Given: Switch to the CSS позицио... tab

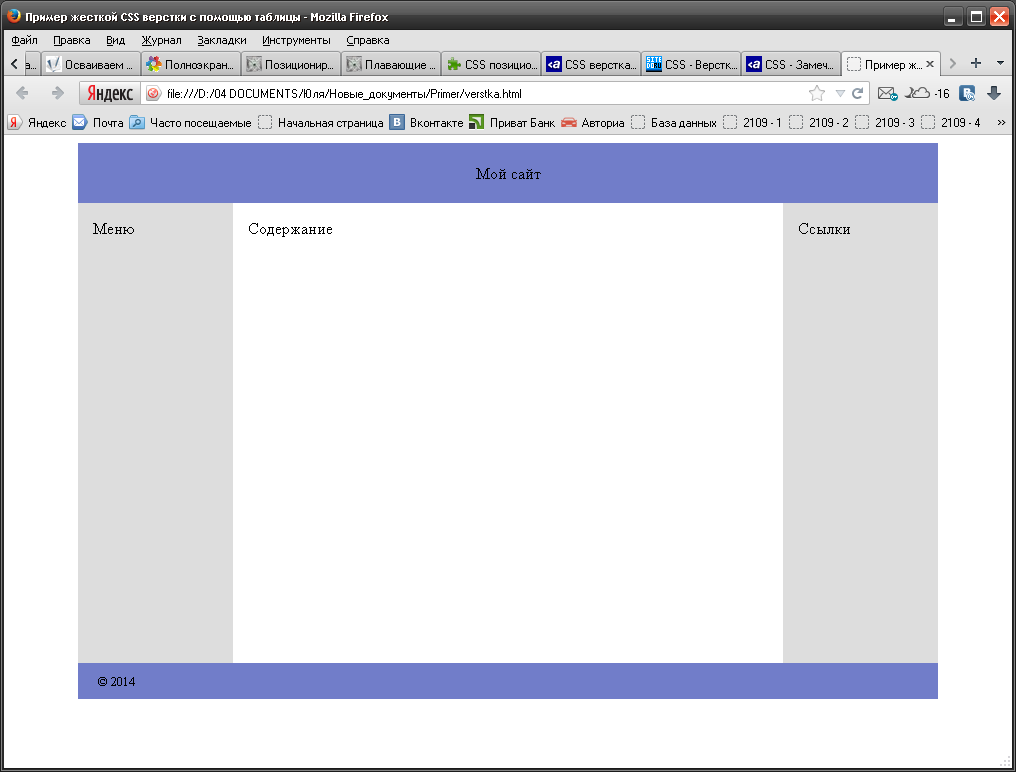Looking at the screenshot, I should point(491,64).
